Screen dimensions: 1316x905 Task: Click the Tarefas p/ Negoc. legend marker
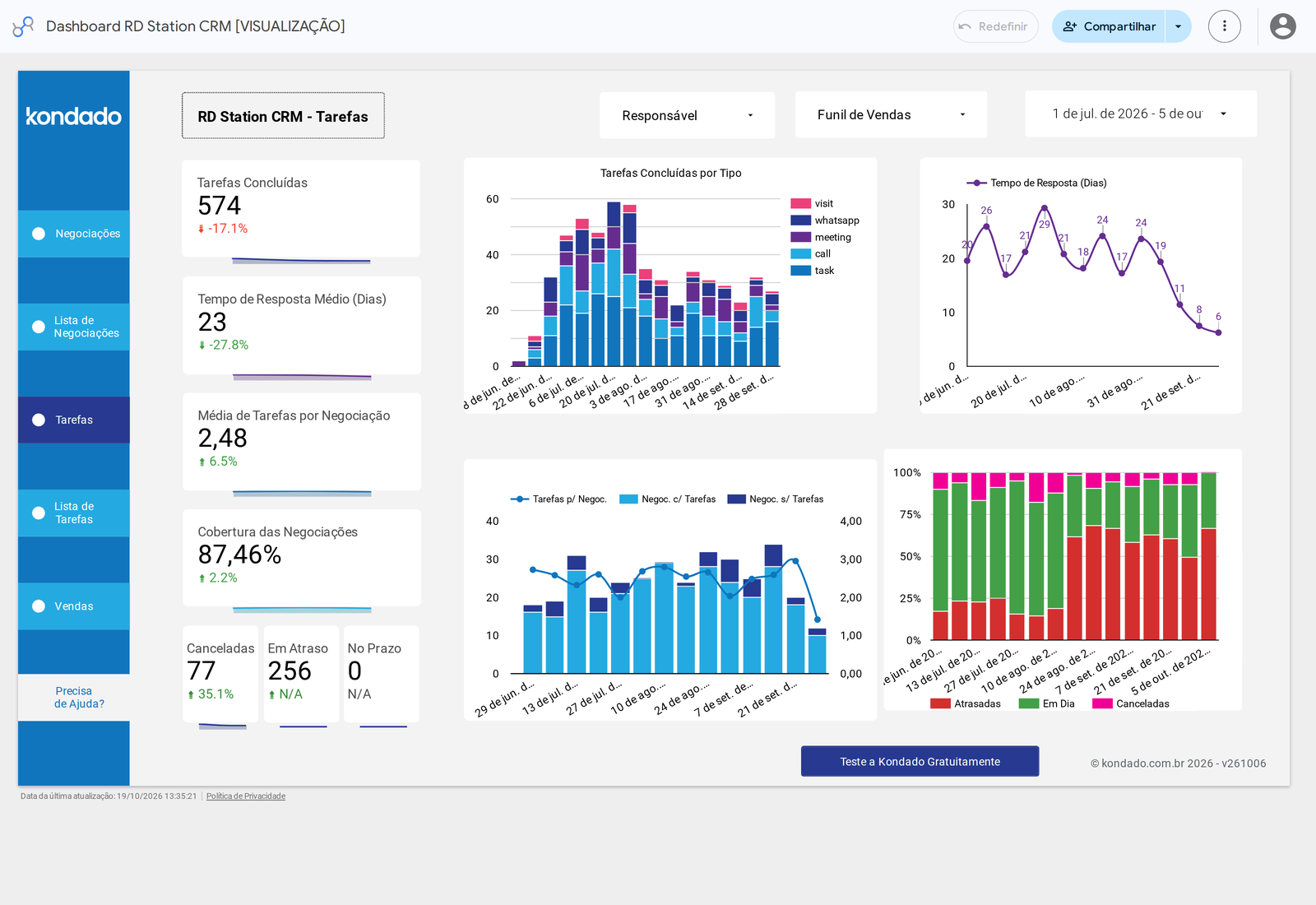tap(520, 499)
